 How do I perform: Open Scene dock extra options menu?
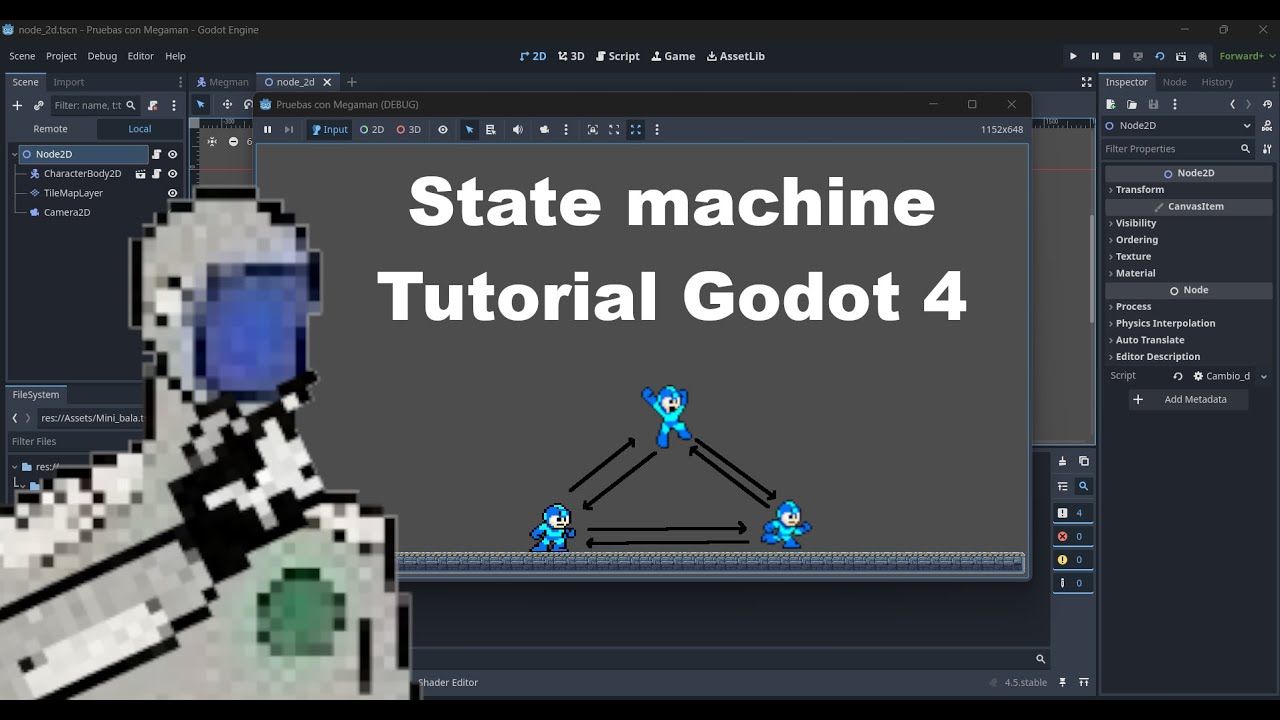[174, 105]
